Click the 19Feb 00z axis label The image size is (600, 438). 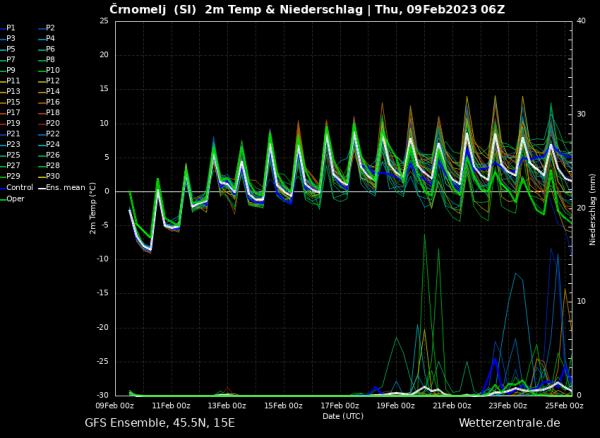point(396,406)
